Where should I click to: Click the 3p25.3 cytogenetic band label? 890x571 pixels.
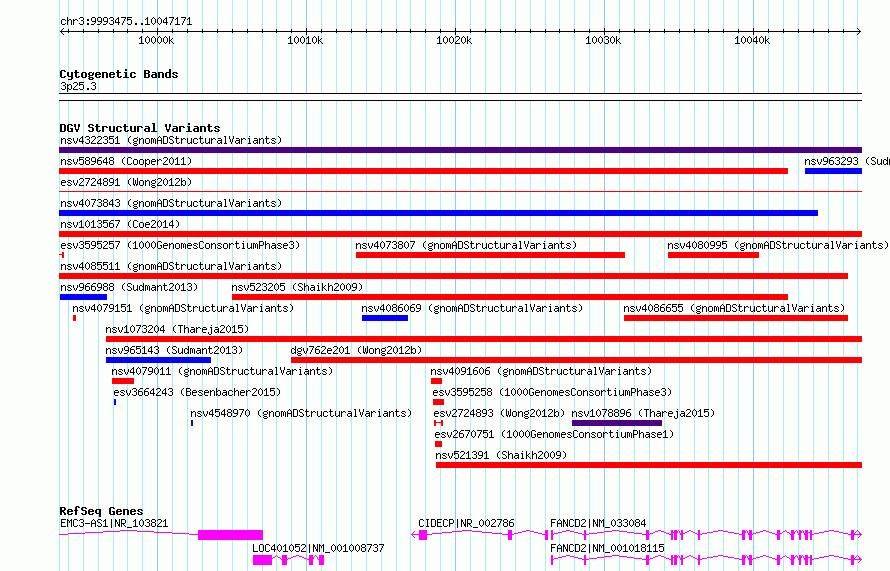click(78, 86)
